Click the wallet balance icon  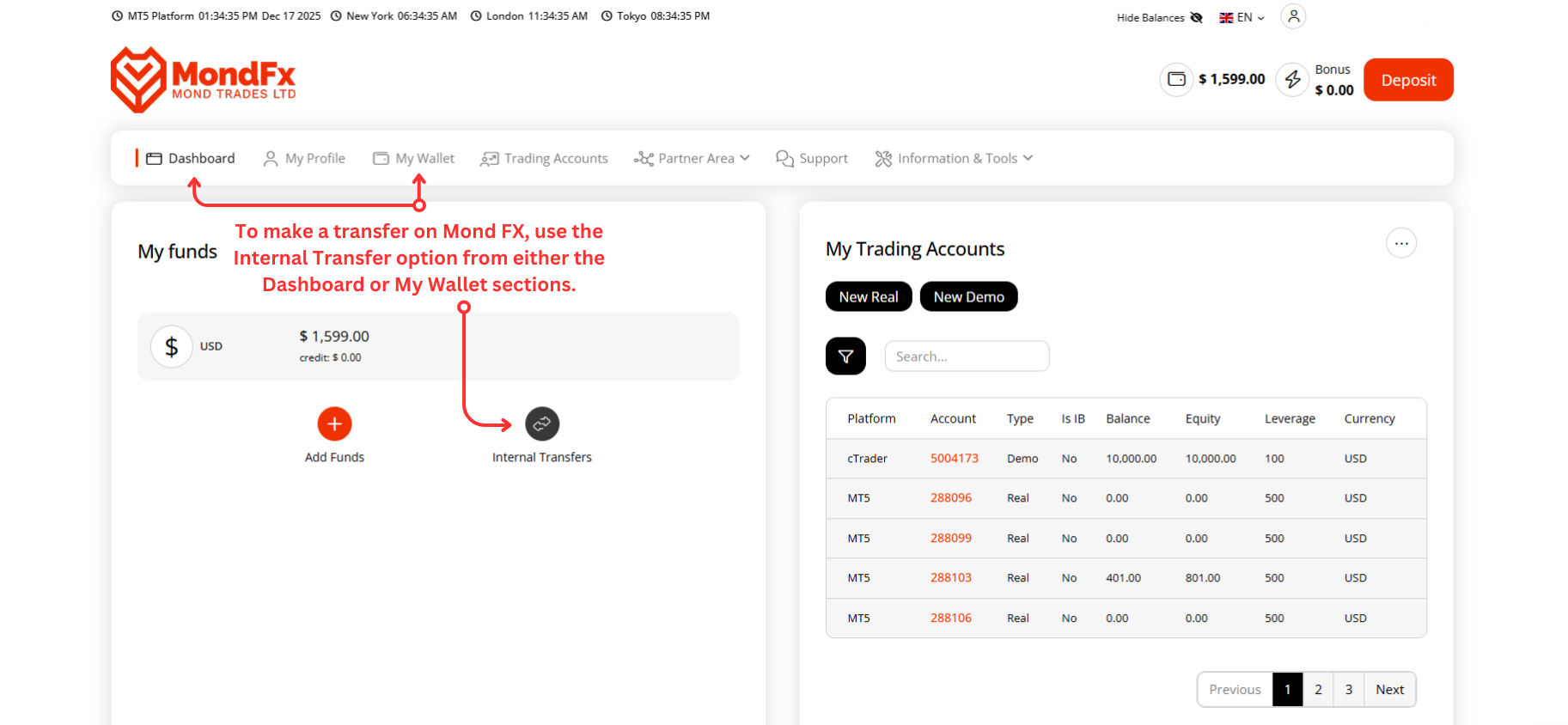pyautogui.click(x=1176, y=79)
